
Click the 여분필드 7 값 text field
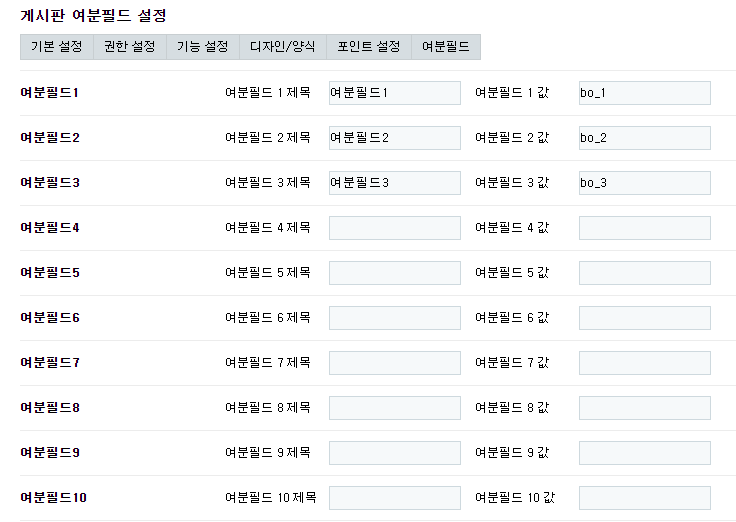[x=644, y=363]
